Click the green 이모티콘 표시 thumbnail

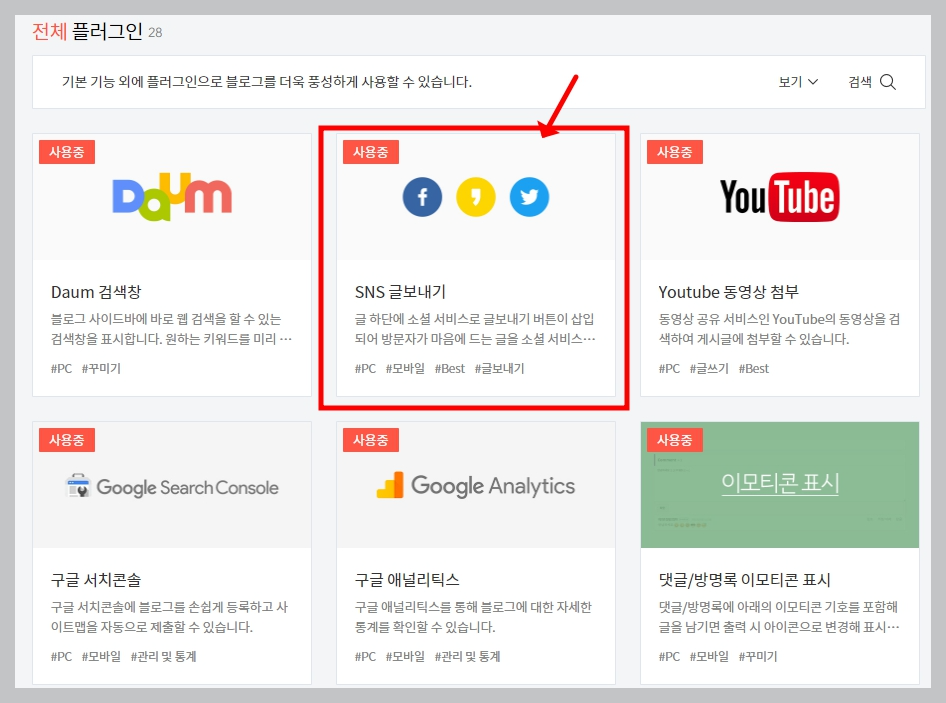tap(779, 485)
